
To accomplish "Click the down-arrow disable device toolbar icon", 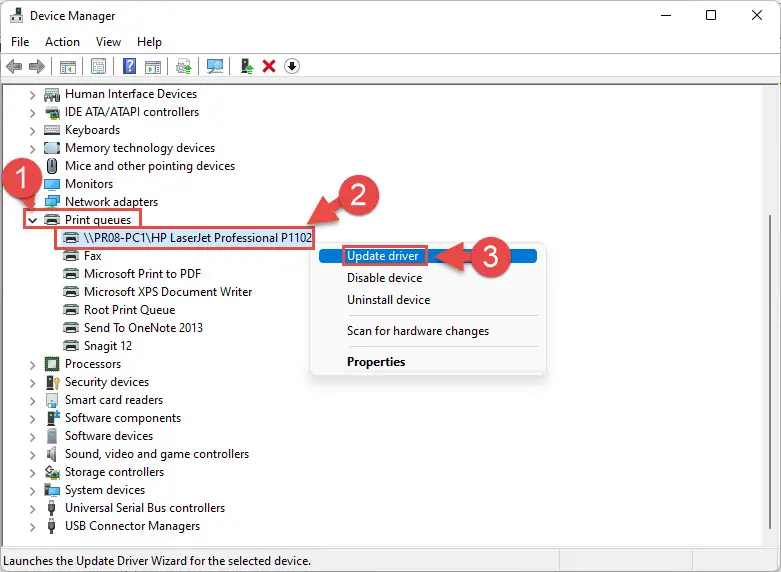I will 292,66.
